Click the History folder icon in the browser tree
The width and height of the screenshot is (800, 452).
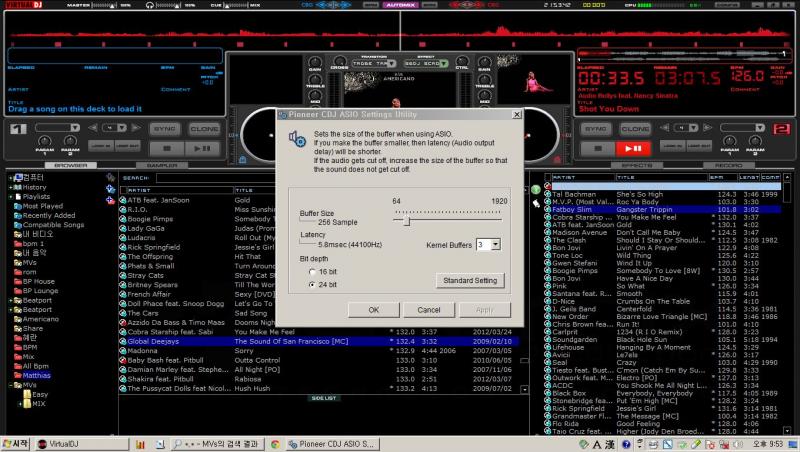(16, 187)
